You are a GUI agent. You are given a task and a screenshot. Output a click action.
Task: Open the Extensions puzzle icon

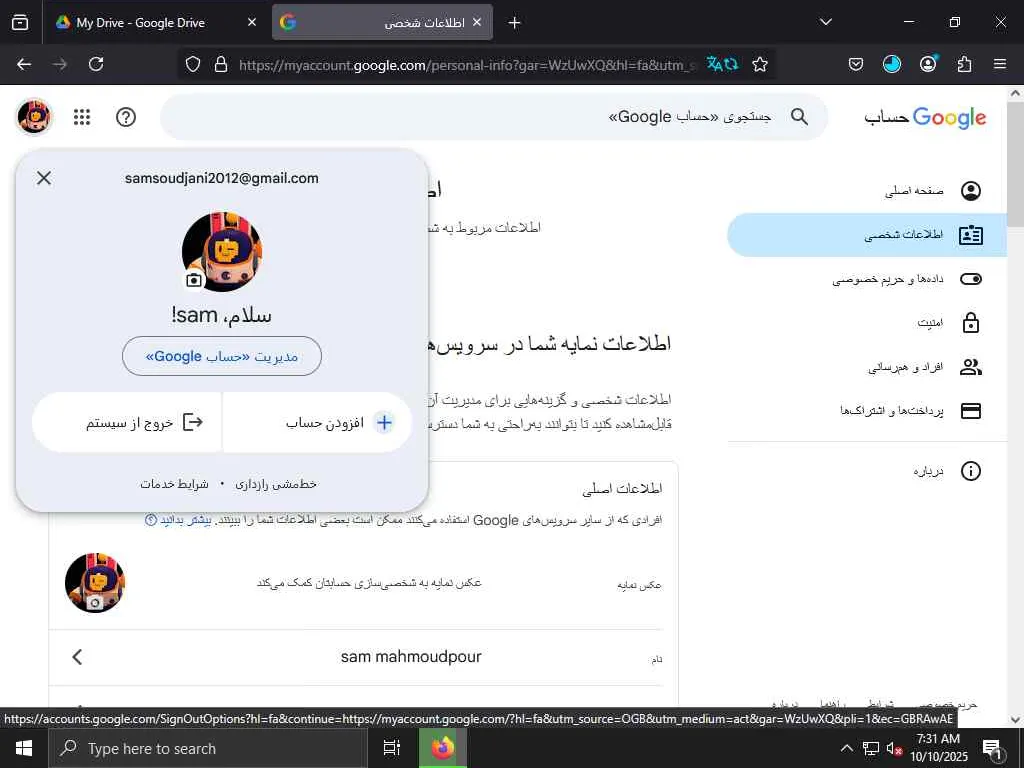pyautogui.click(x=964, y=64)
